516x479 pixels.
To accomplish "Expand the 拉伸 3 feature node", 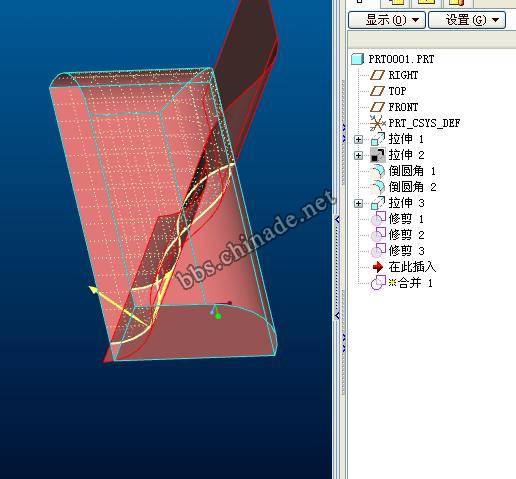I will (x=358, y=203).
